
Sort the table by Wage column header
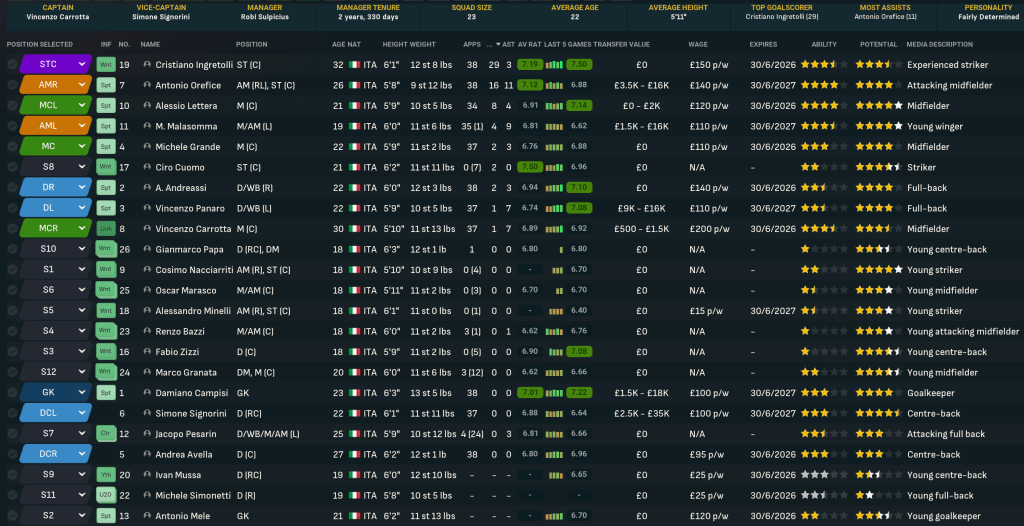click(x=700, y=45)
